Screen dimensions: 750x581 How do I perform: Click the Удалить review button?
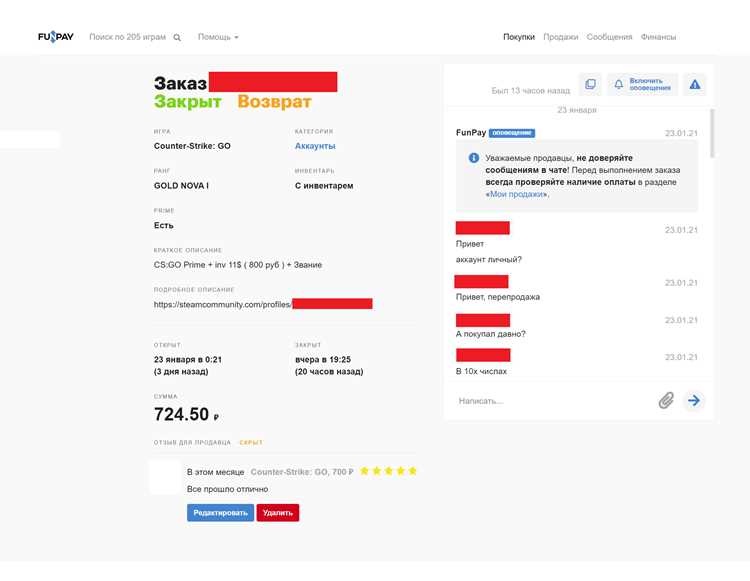point(278,513)
